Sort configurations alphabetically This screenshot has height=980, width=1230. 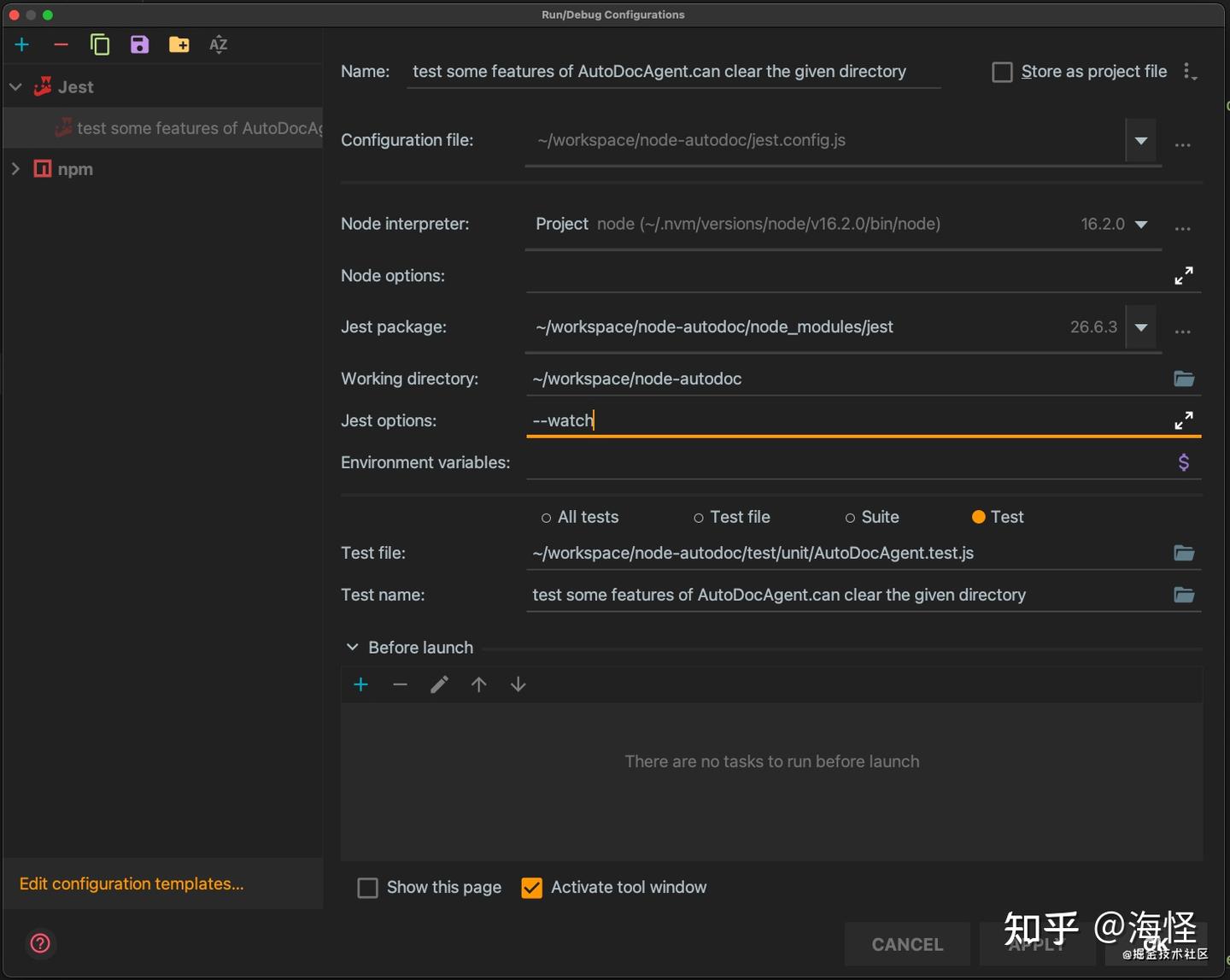pyautogui.click(x=218, y=44)
